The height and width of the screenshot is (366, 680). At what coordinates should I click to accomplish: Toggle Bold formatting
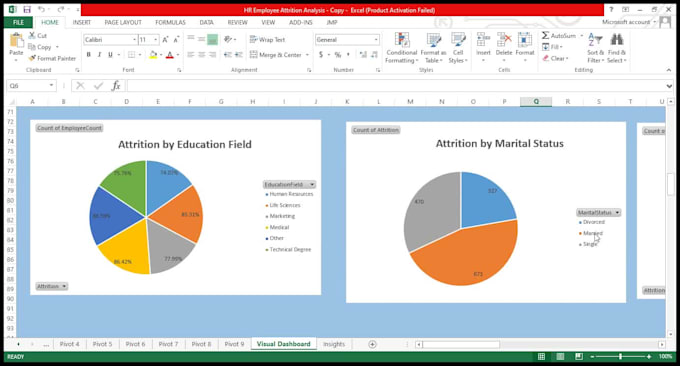[x=88, y=55]
